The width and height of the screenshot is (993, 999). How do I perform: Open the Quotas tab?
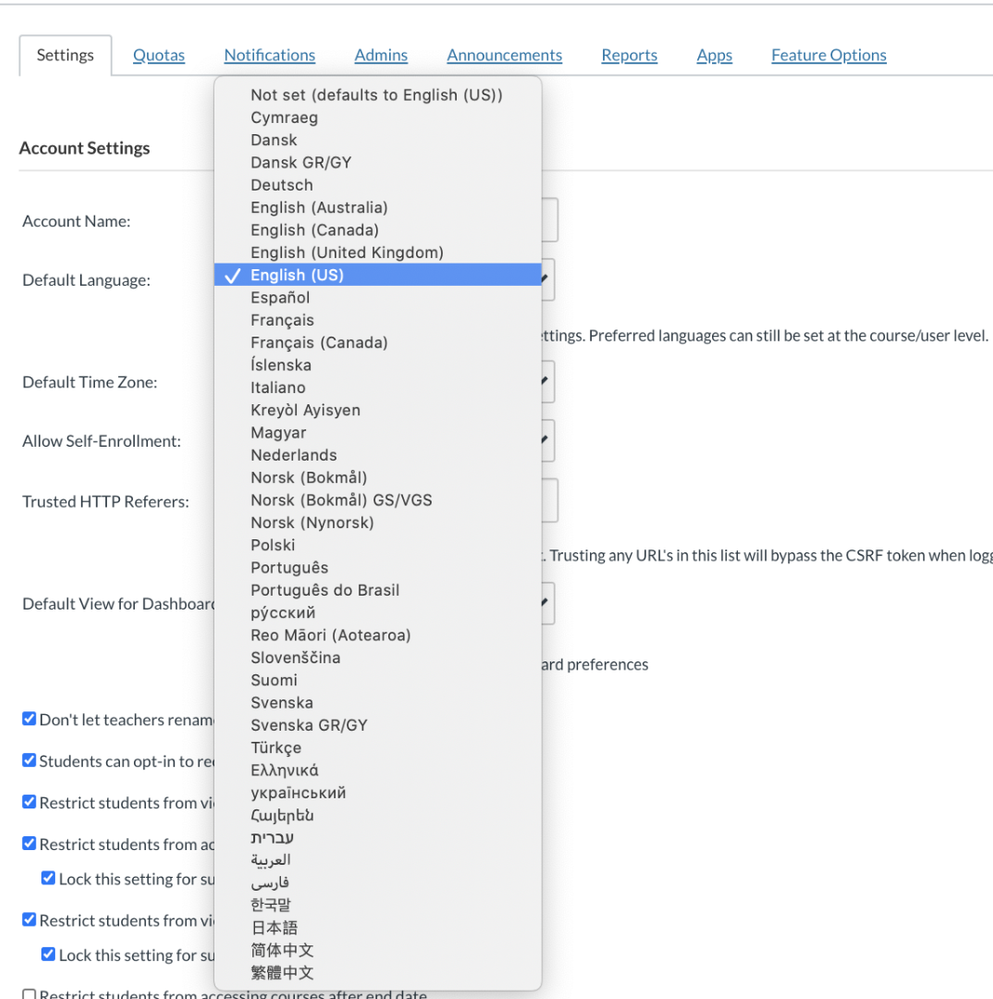click(159, 55)
